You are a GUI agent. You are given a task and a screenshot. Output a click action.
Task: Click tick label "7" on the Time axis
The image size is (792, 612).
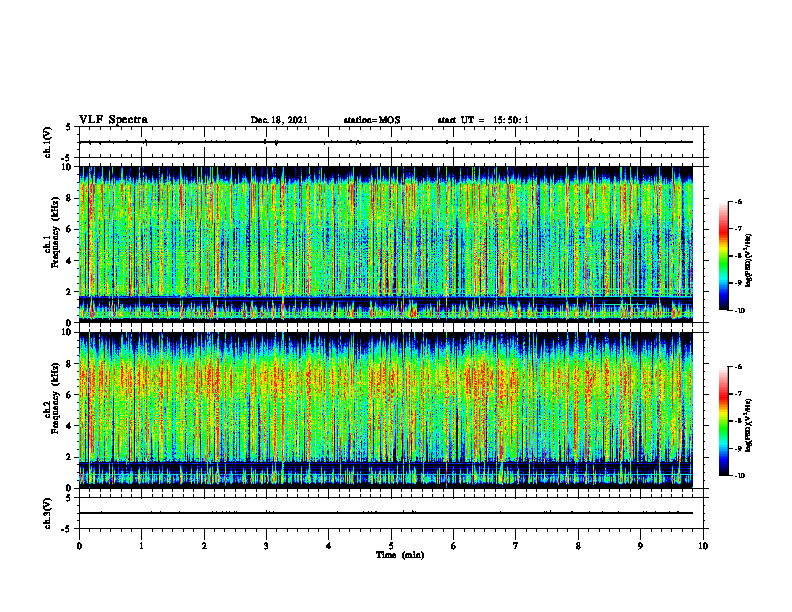tap(516, 546)
